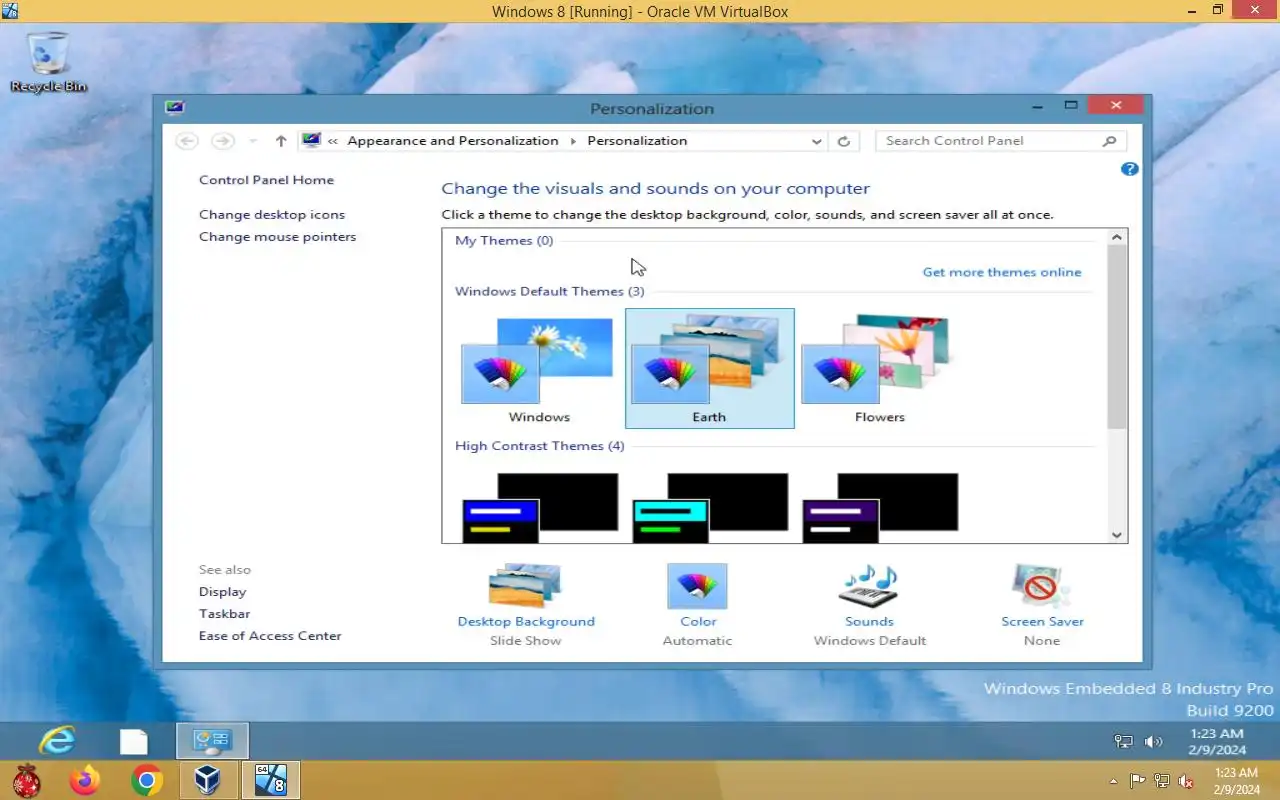
Task: Click the Back arrow in Personalization window
Action: 186,141
